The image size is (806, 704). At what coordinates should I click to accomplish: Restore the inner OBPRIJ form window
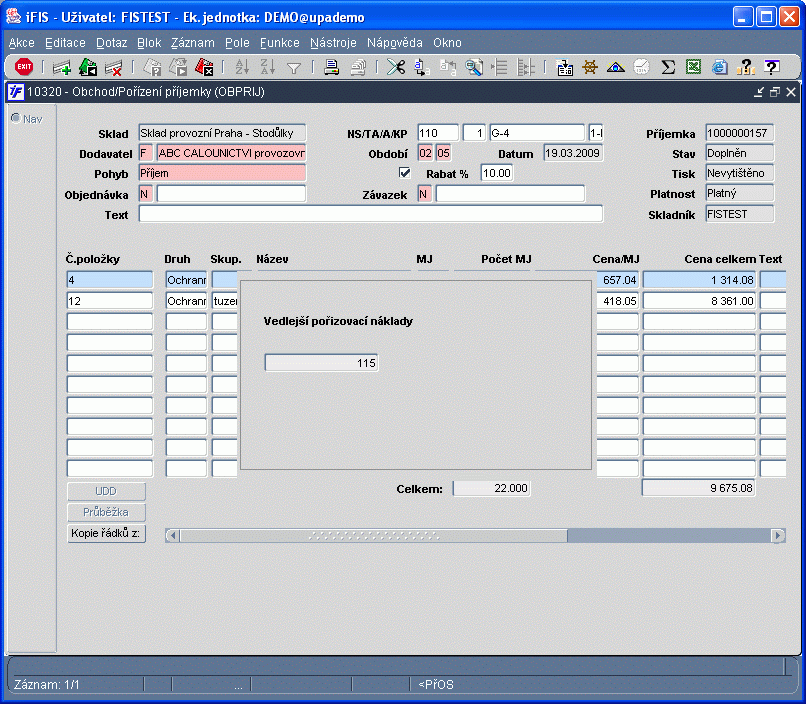pos(775,92)
